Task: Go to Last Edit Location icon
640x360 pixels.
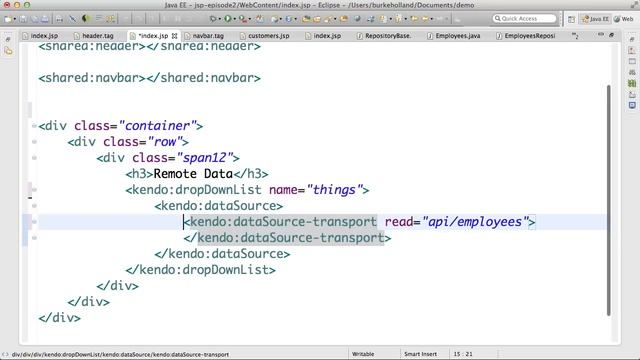Action: coord(414,19)
